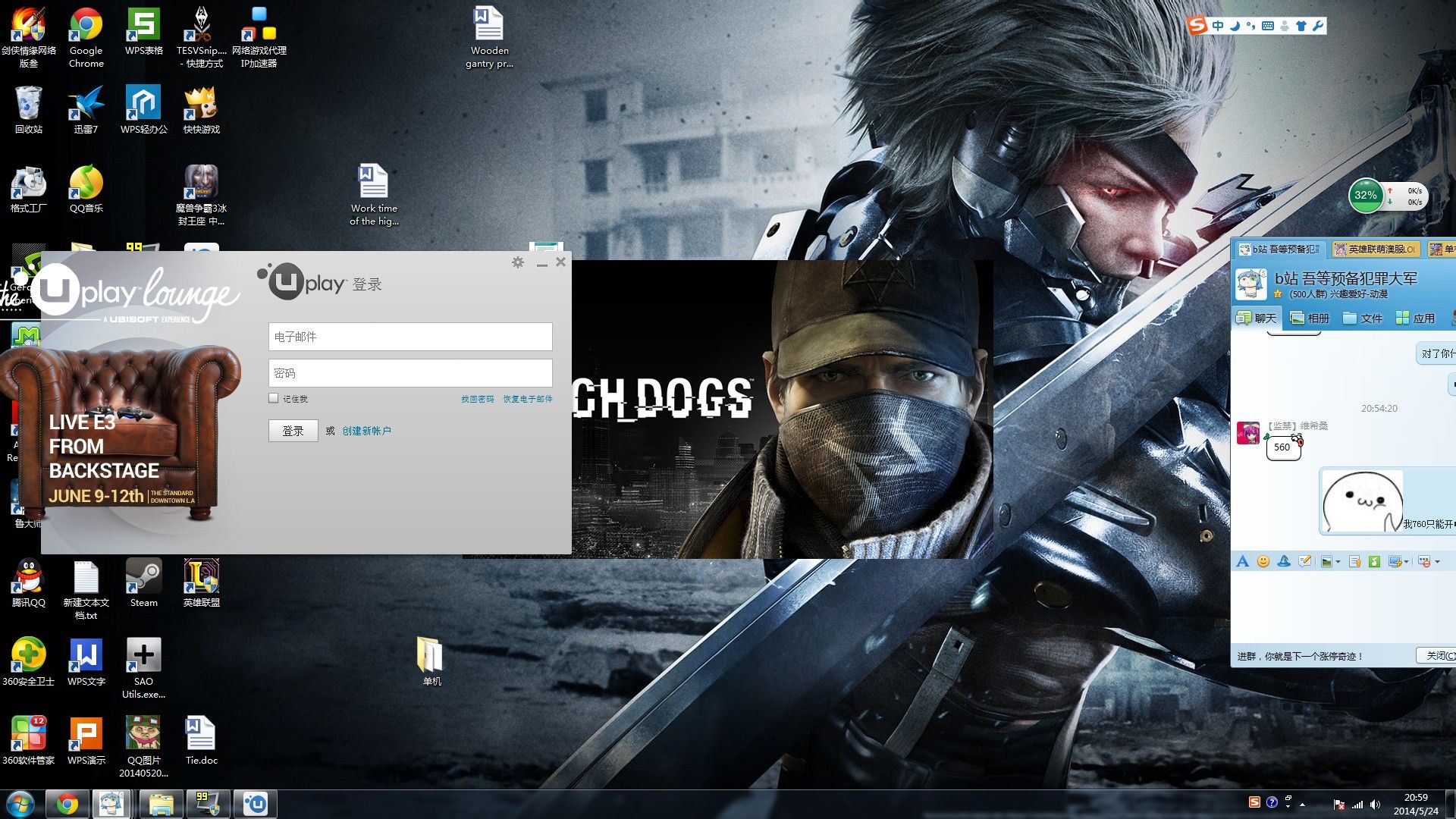Image resolution: width=1456 pixels, height=819 pixels.
Task: Click the 32% memory usage floating ball
Action: pos(1366,196)
